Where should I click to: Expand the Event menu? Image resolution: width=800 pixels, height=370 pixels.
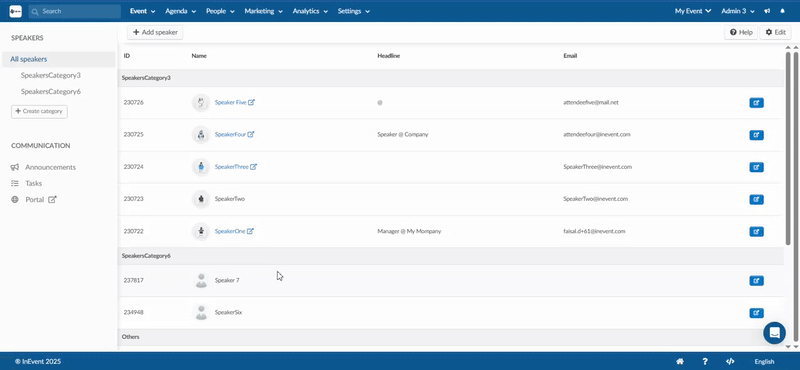tap(142, 11)
